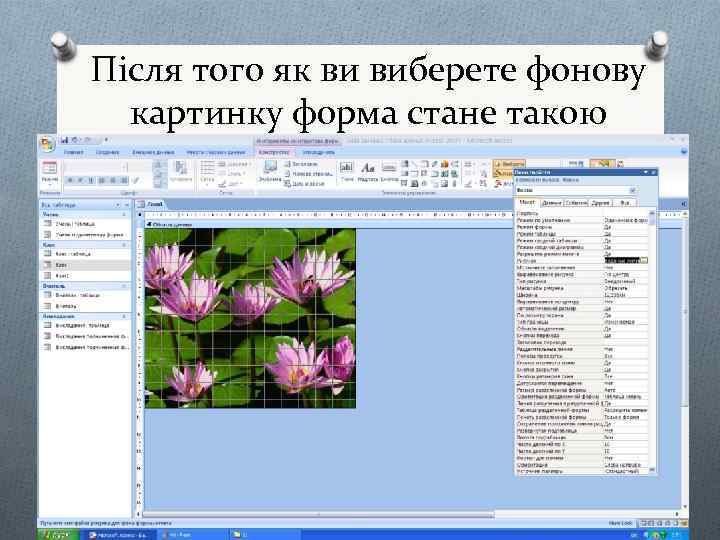Open the round Office button menu

tap(48, 144)
